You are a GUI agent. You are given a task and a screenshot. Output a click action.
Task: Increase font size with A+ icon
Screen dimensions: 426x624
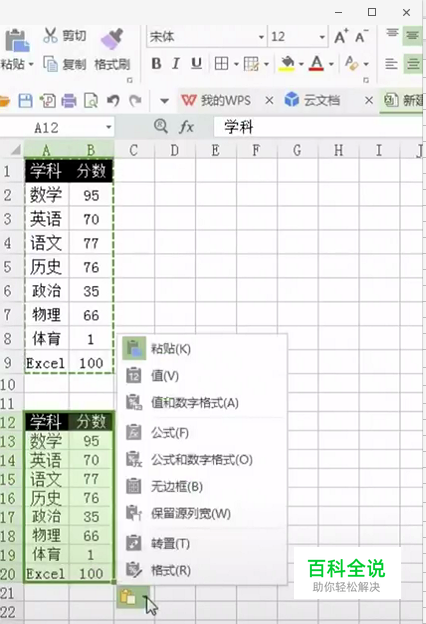click(341, 37)
